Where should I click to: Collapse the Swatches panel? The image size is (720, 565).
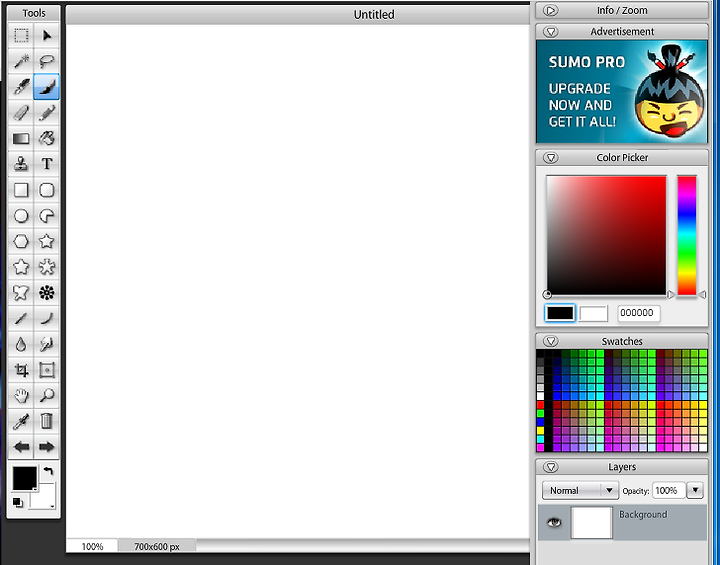(x=551, y=341)
